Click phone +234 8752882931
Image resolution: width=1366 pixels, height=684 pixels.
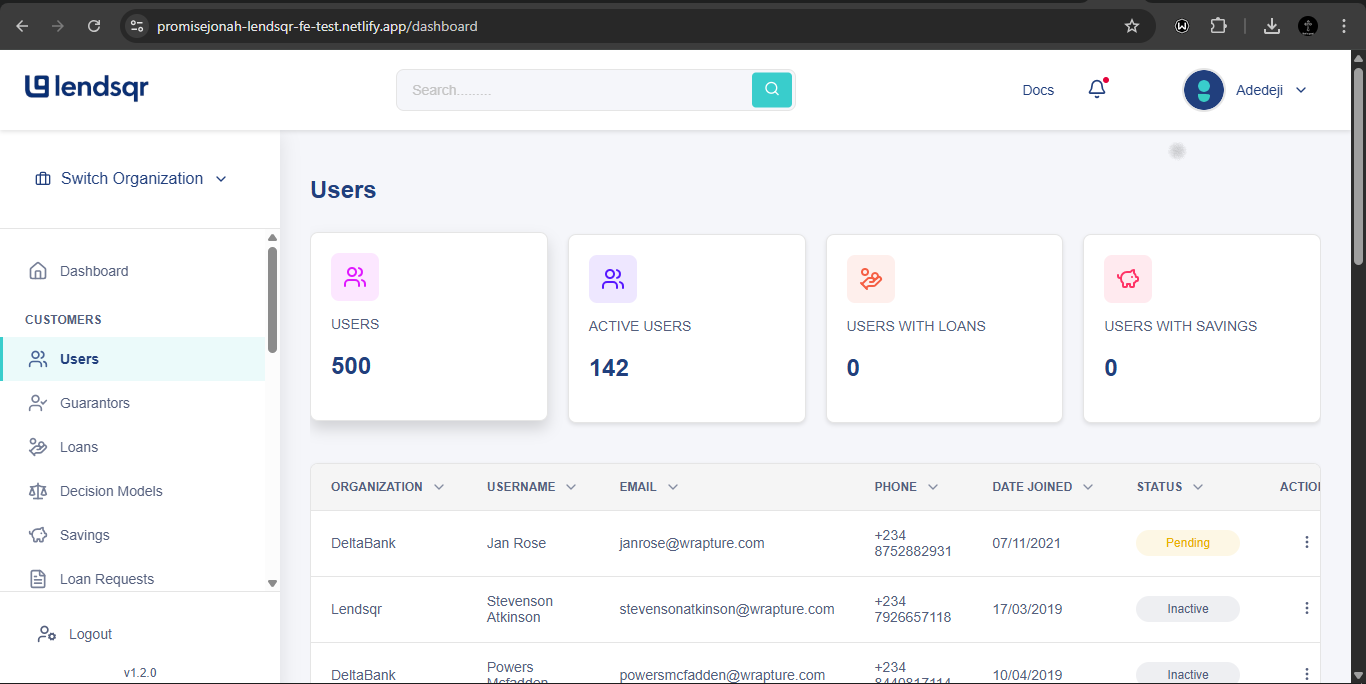tap(913, 543)
